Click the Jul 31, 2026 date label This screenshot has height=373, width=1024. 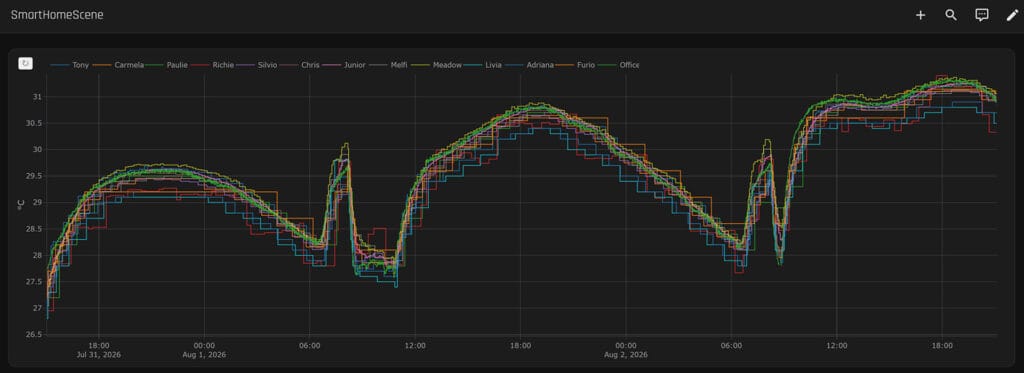(x=99, y=355)
